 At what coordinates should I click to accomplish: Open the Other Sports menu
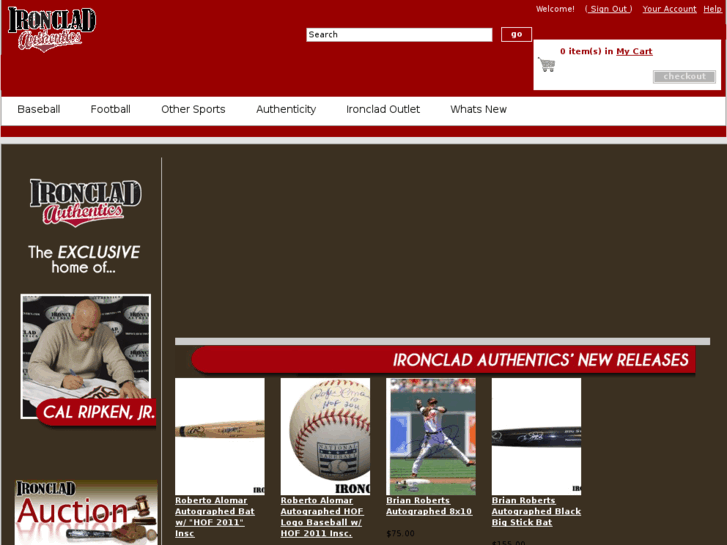(193, 109)
